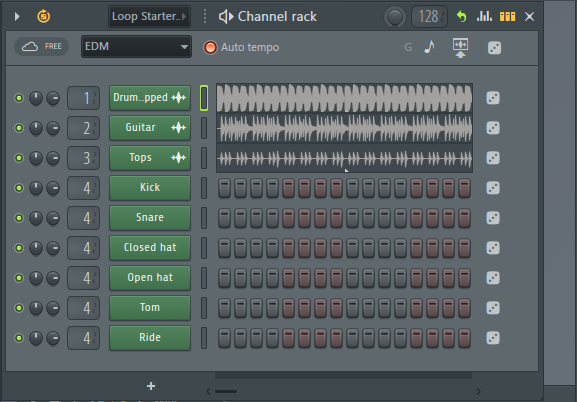Viewport: 577px width, 402px height.
Task: Open the Tops channel button
Action: (150, 158)
